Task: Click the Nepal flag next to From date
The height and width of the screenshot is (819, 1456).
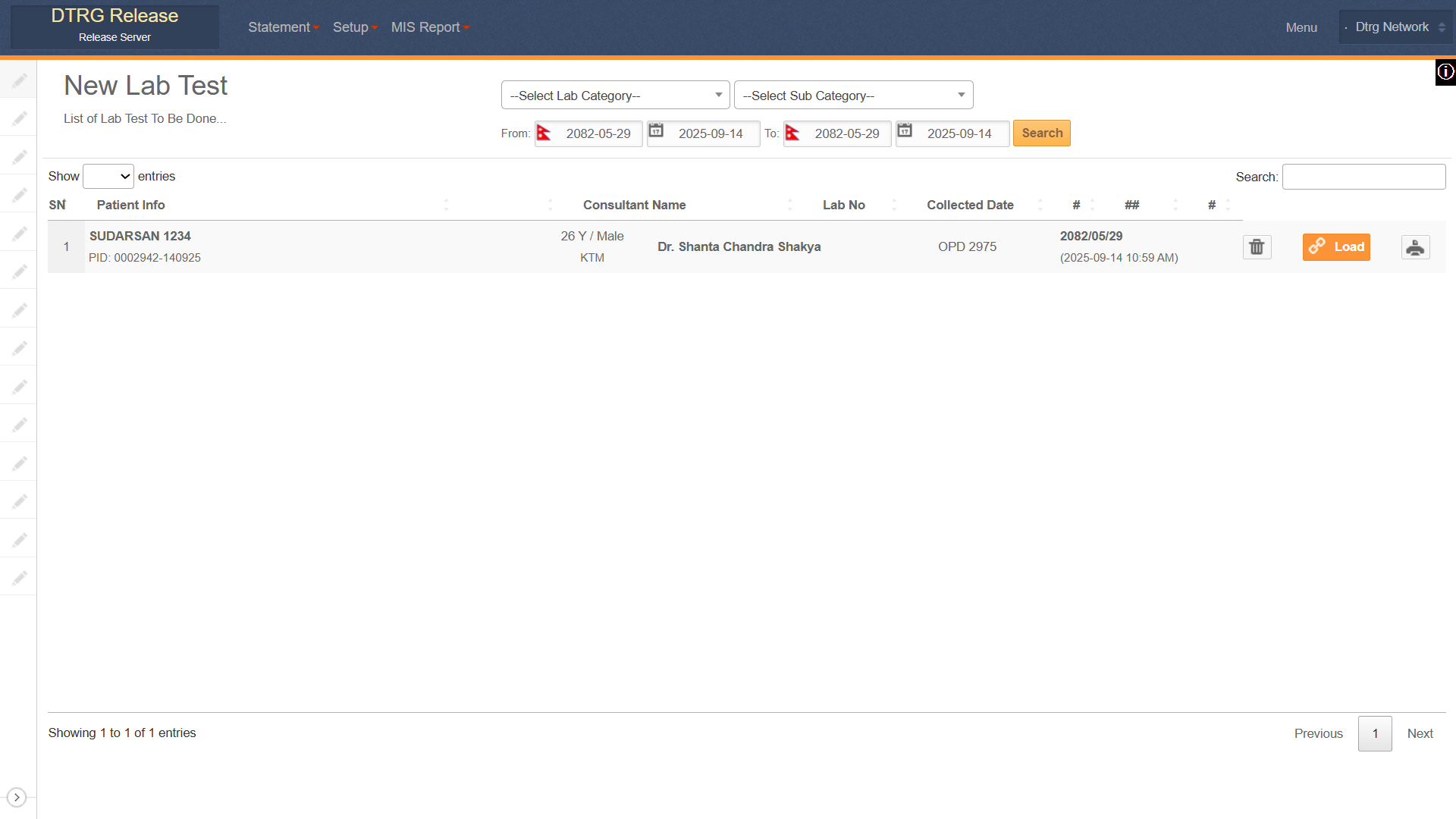Action: click(544, 133)
